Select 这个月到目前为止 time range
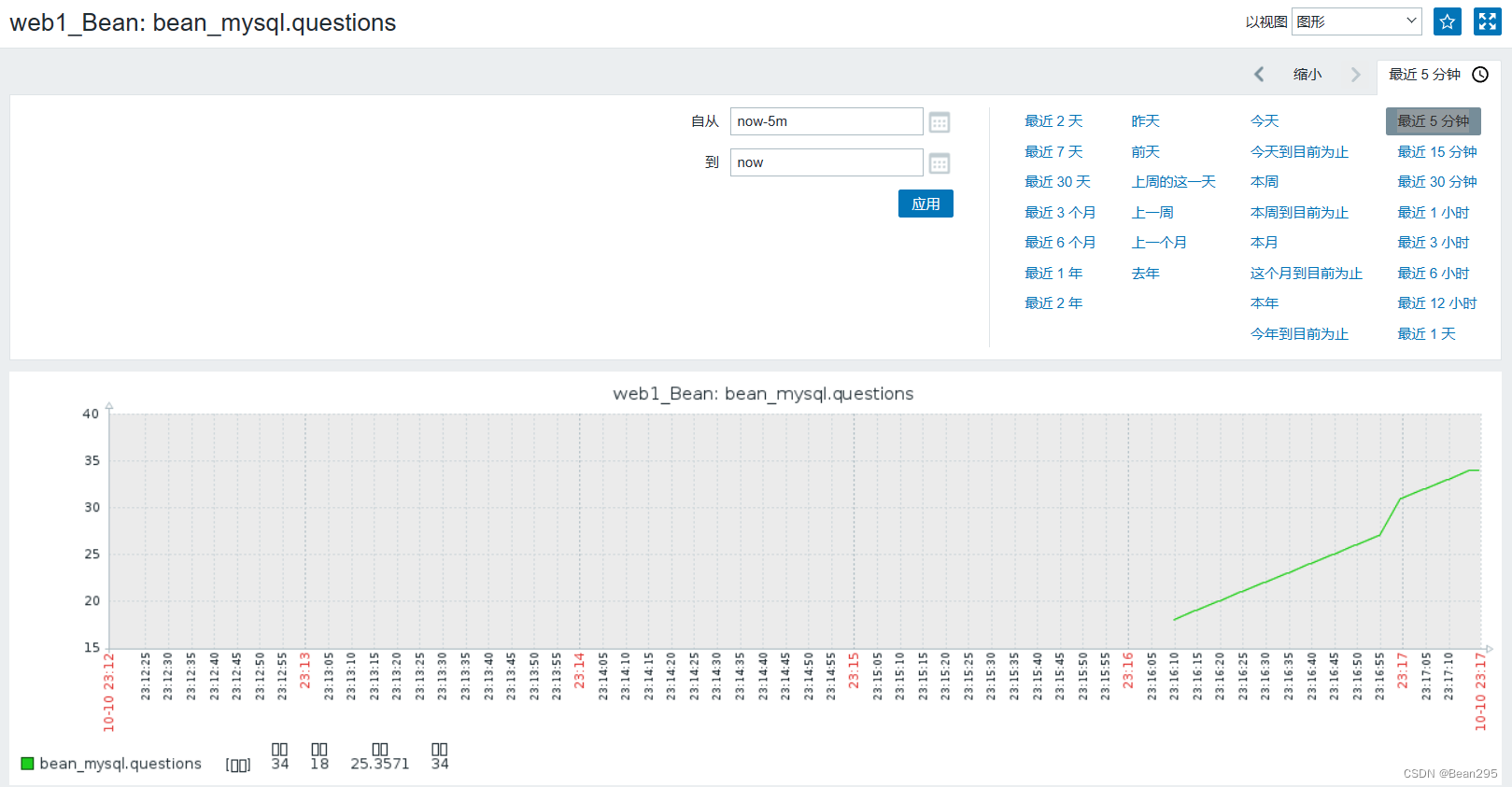This screenshot has height=787, width=1512. click(x=1307, y=274)
